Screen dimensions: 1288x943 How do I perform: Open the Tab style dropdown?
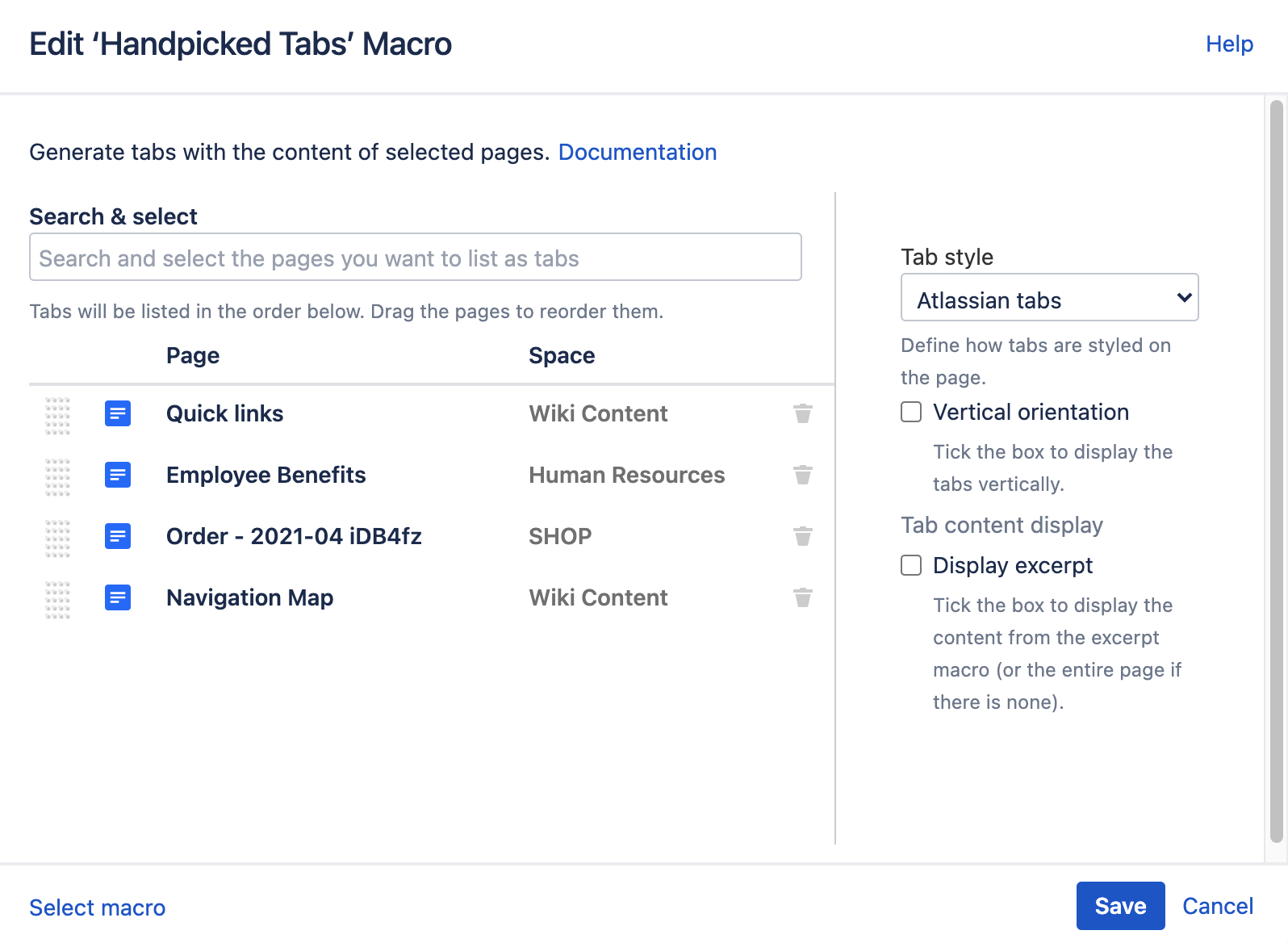1049,298
